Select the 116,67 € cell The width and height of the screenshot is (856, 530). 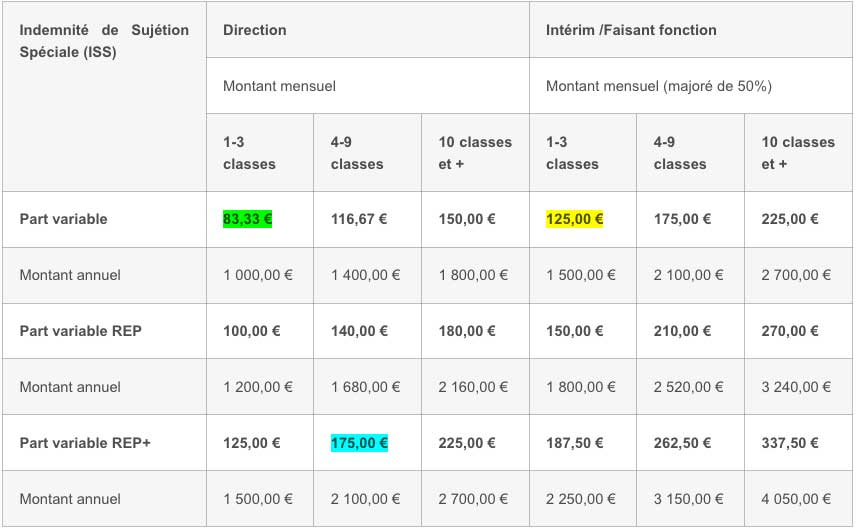359,219
